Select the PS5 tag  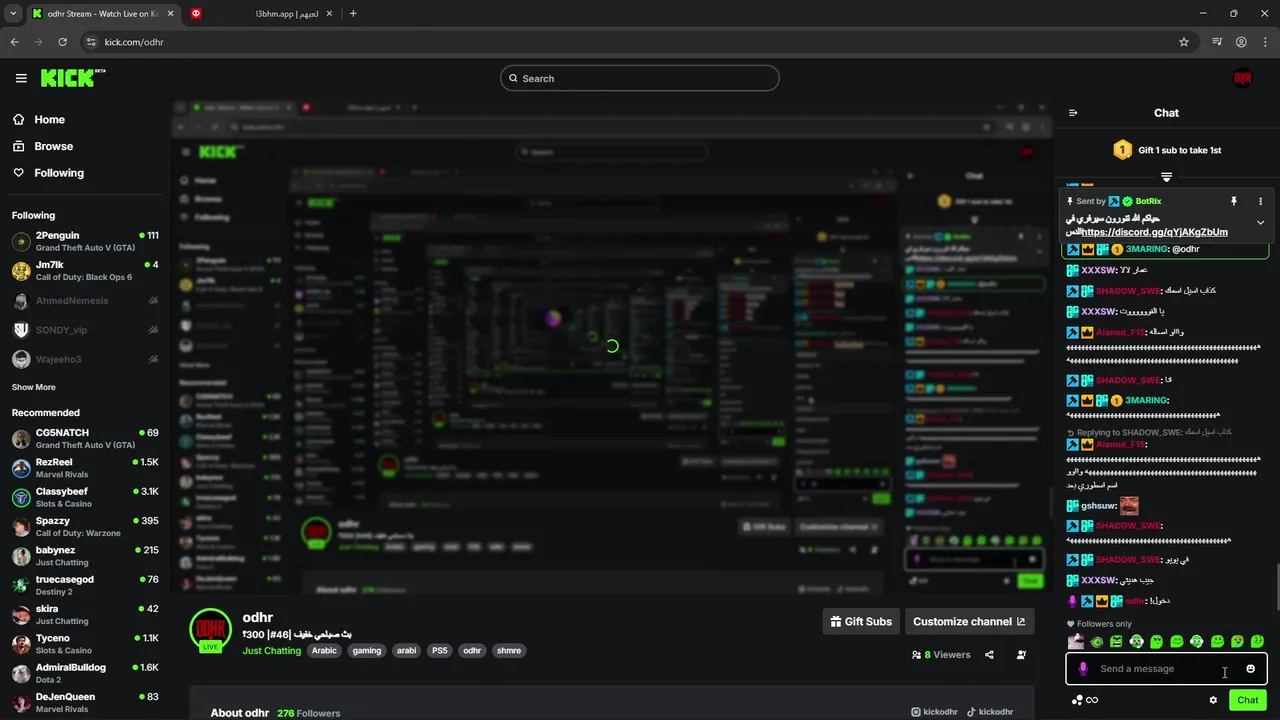click(x=439, y=651)
